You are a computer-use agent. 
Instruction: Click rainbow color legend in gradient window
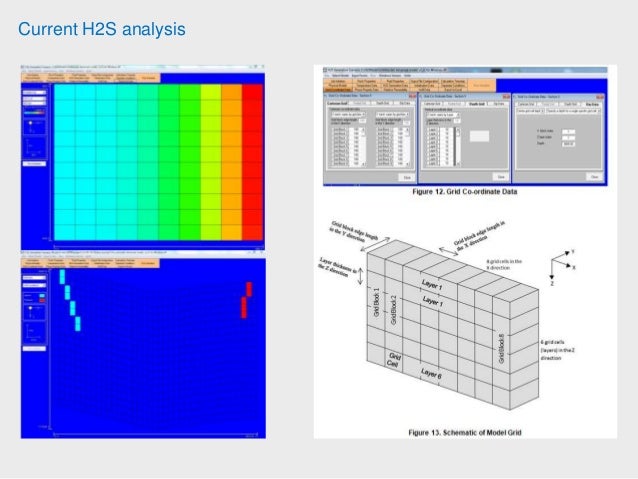pyautogui.click(x=34, y=112)
